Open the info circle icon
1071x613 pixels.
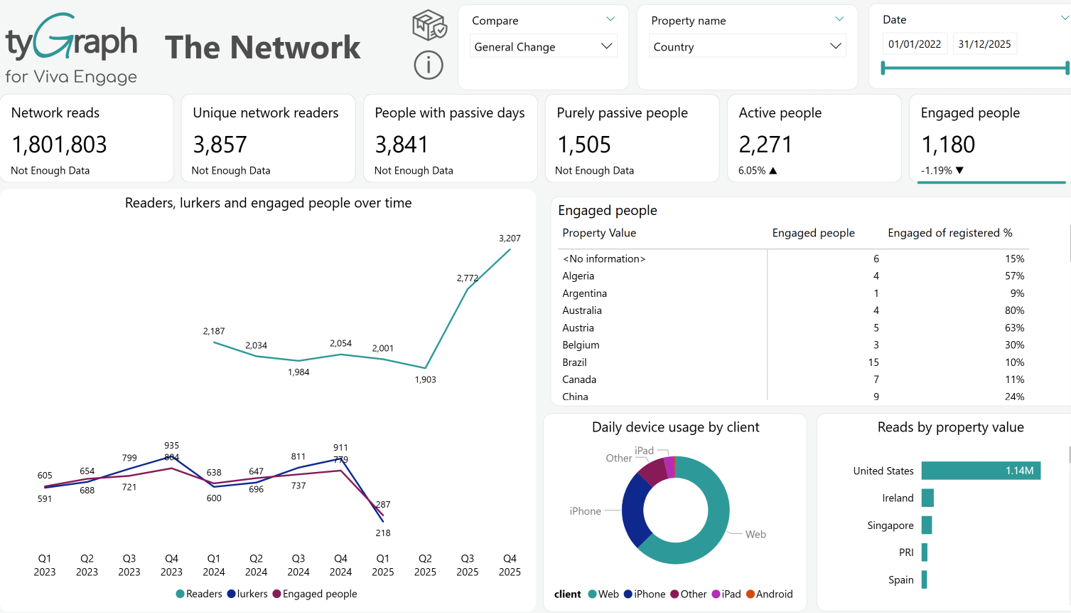click(x=428, y=66)
